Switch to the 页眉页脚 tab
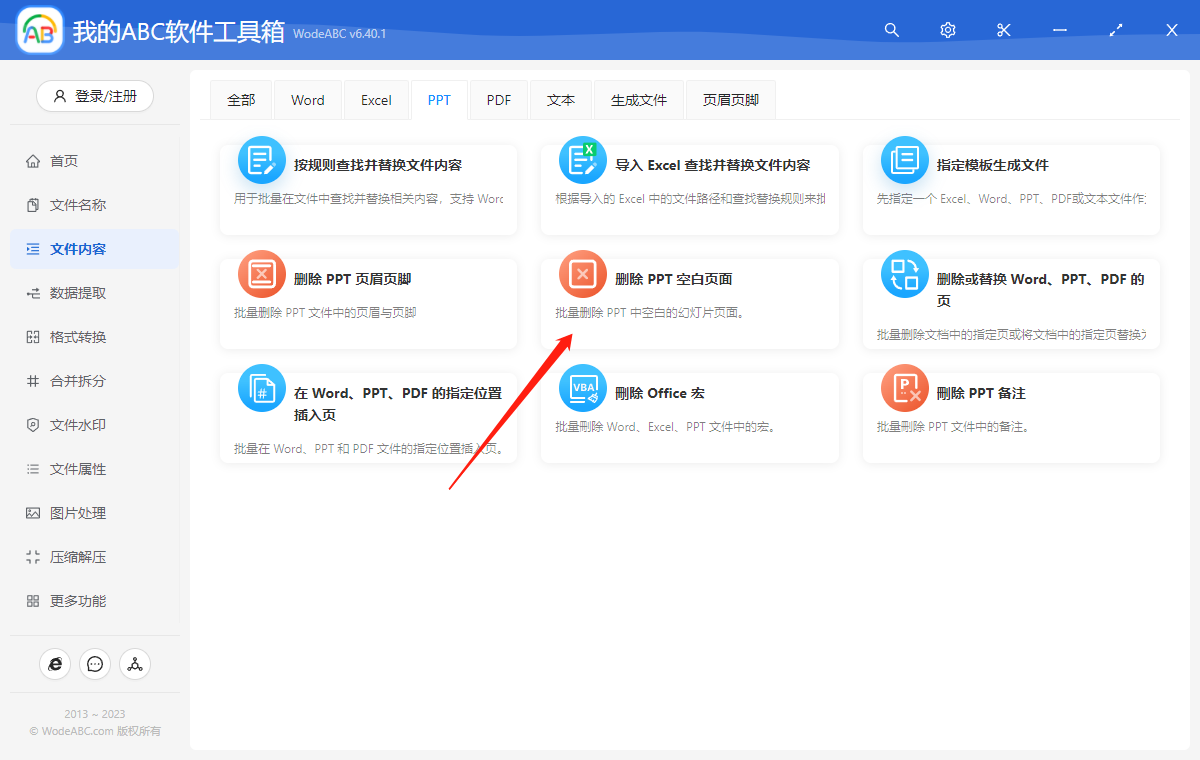Image resolution: width=1200 pixels, height=760 pixels. (x=730, y=99)
